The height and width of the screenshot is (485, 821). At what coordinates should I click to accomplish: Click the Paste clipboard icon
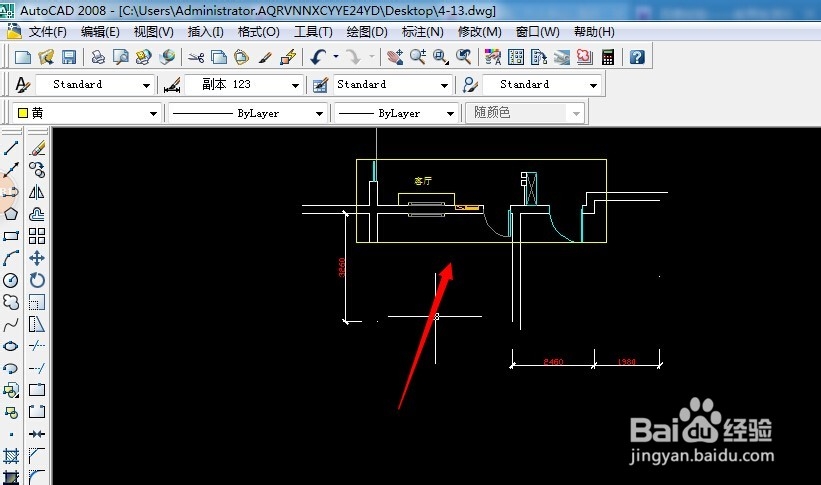tap(241, 57)
